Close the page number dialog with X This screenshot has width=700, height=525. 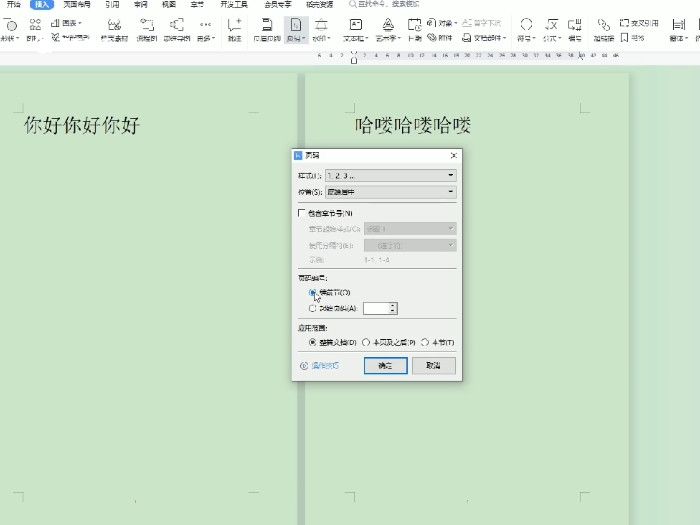[454, 155]
